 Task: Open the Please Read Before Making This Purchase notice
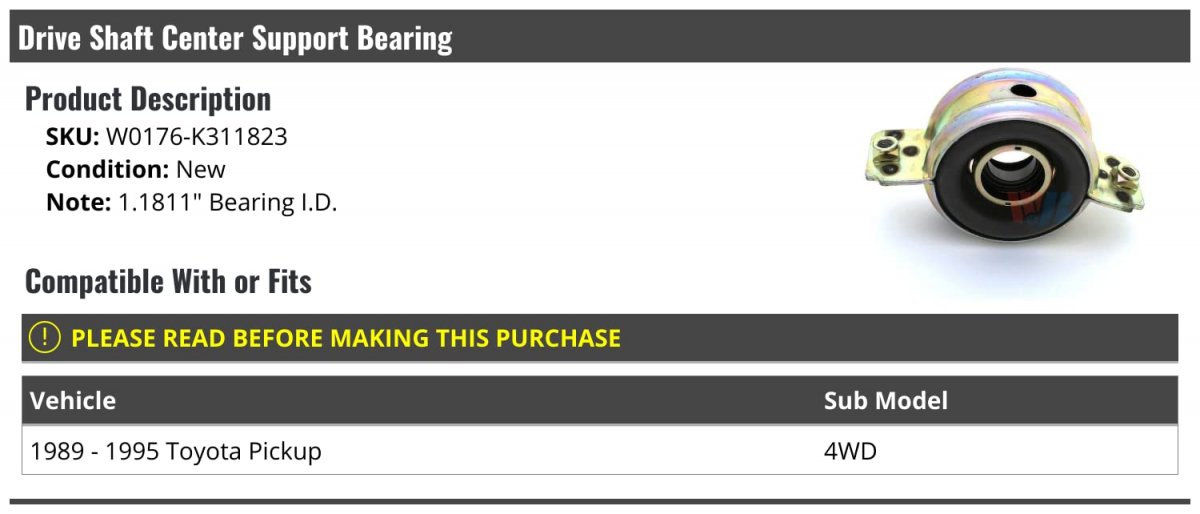coord(345,338)
